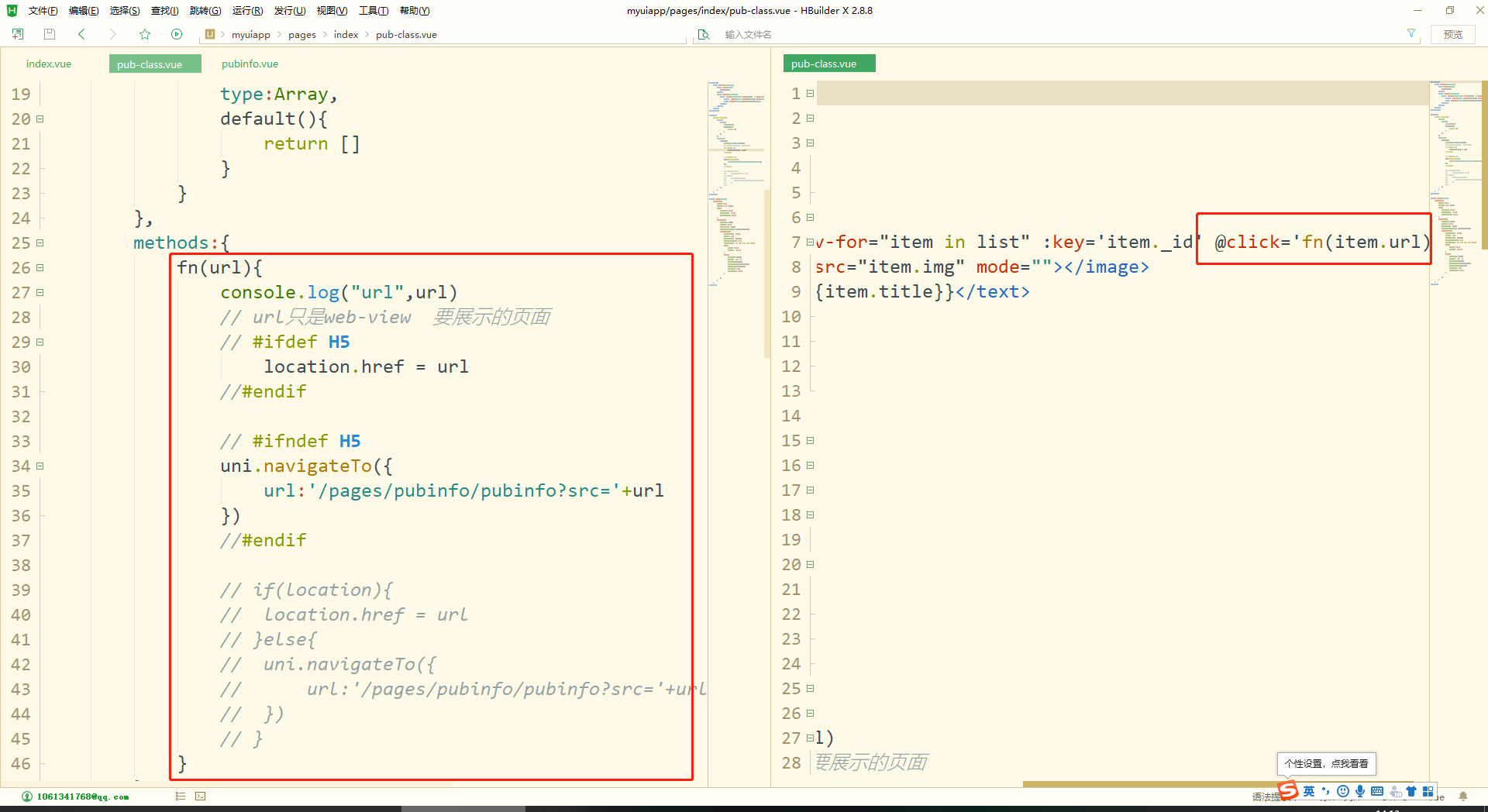Collapse fold marker at right line 7
The height and width of the screenshot is (812, 1488).
click(x=811, y=242)
